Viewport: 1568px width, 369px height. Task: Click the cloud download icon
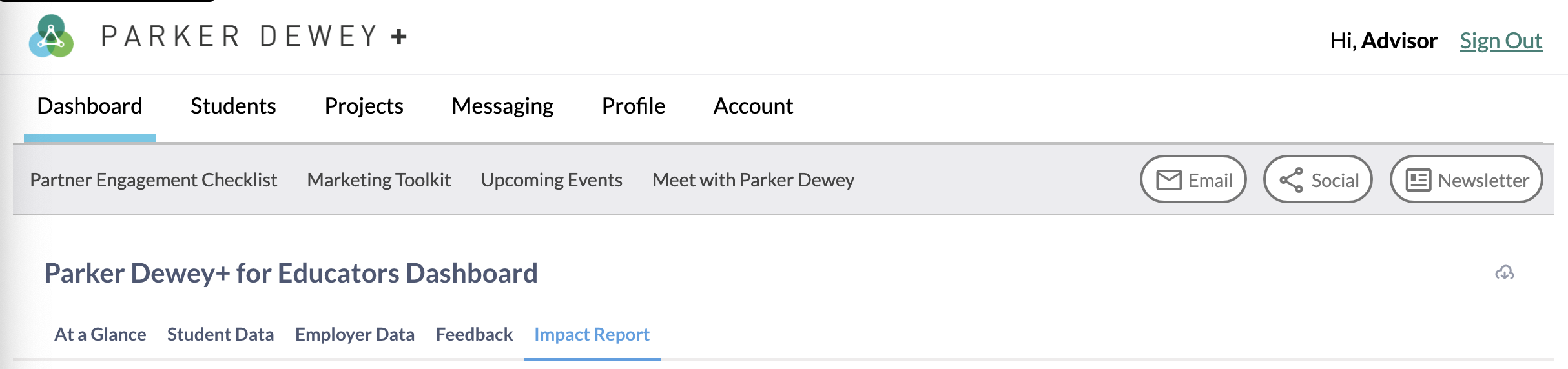(x=1504, y=273)
